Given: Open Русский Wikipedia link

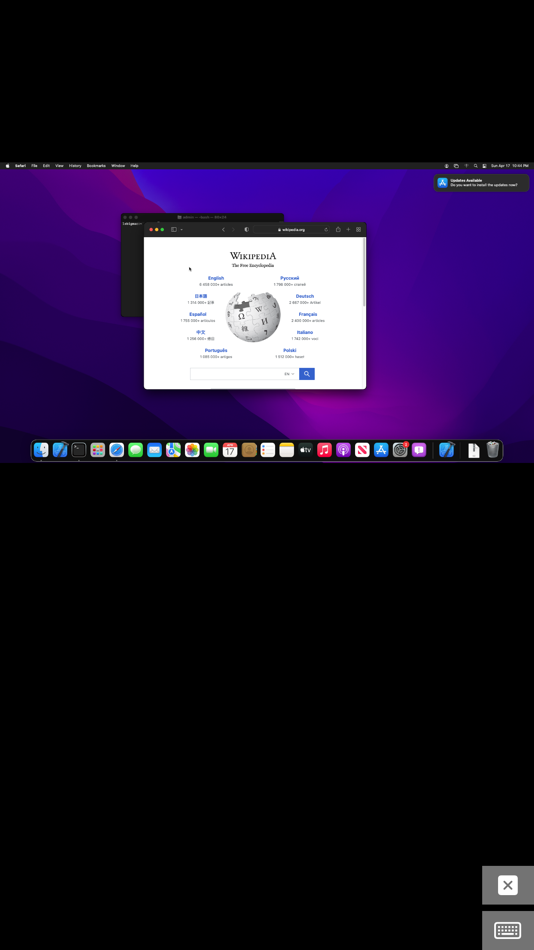Looking at the screenshot, I should coord(290,278).
